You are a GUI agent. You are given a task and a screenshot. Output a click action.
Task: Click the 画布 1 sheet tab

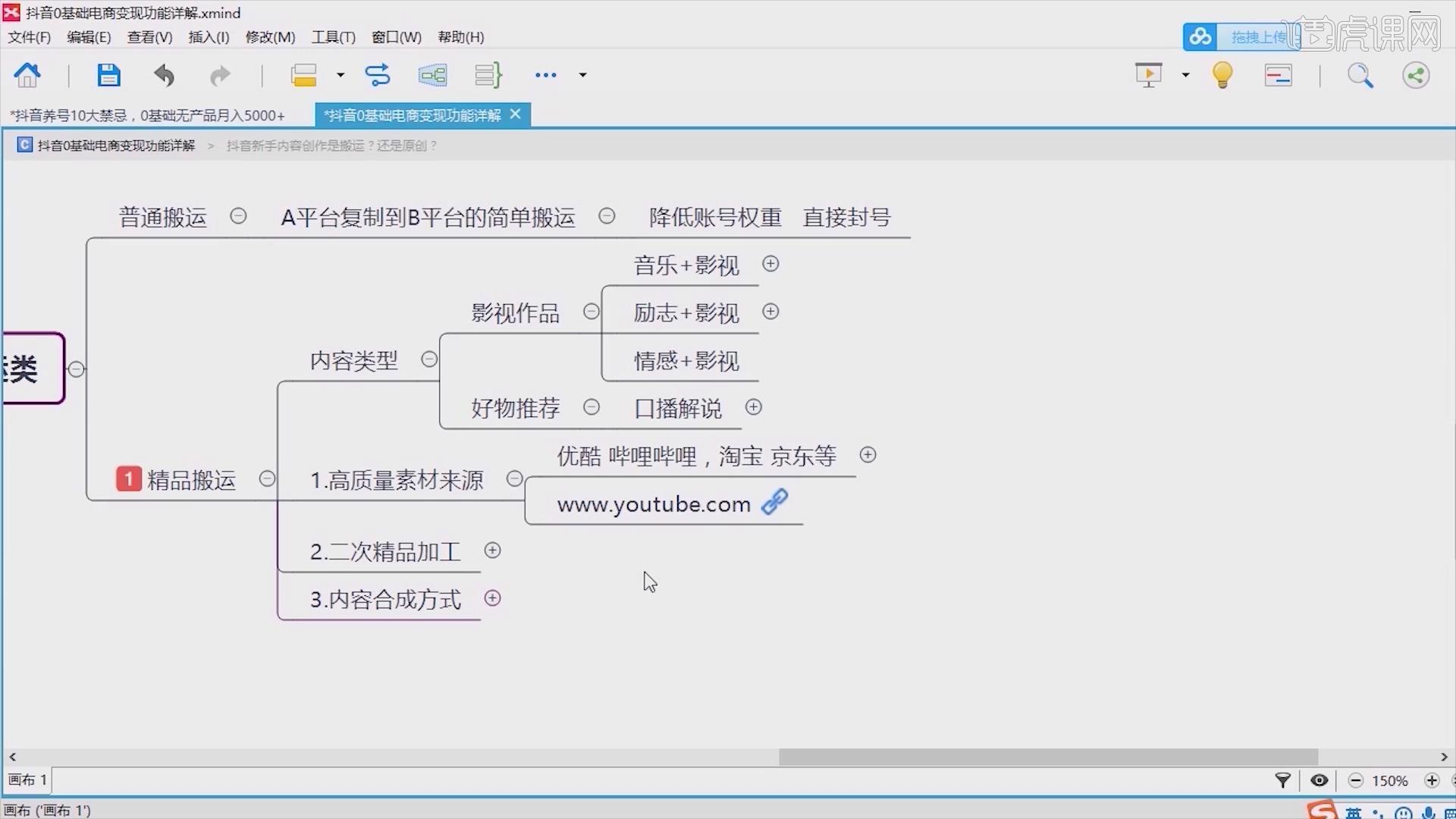(27, 780)
